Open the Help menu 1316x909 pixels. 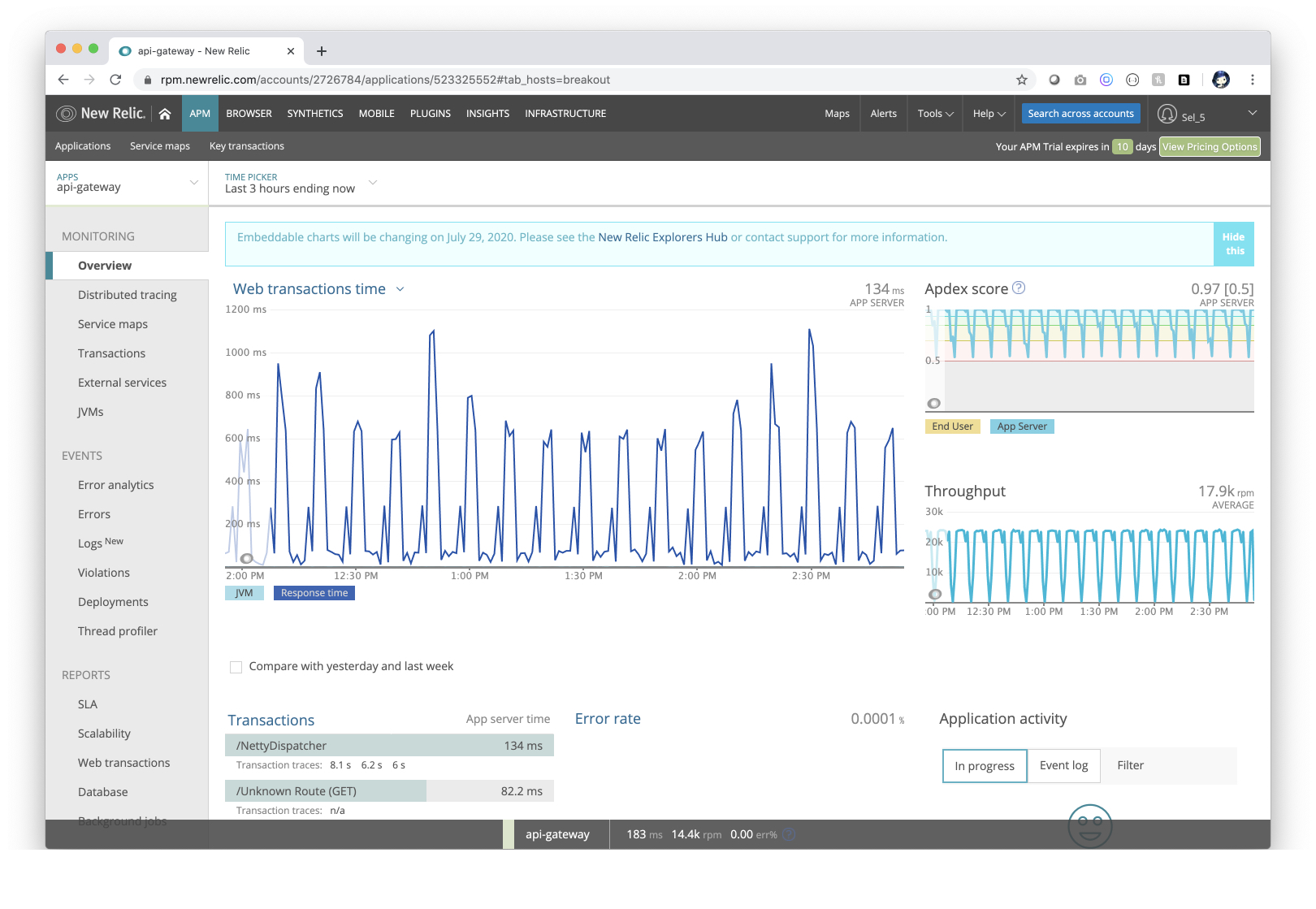click(989, 114)
